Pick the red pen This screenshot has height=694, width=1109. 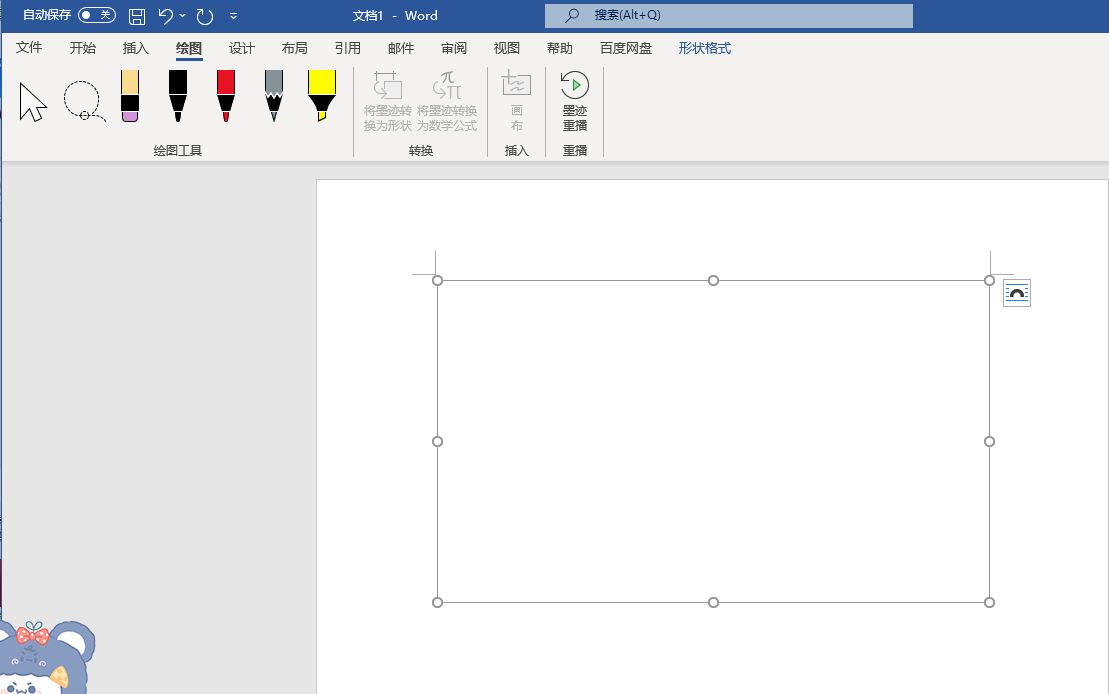(x=226, y=96)
